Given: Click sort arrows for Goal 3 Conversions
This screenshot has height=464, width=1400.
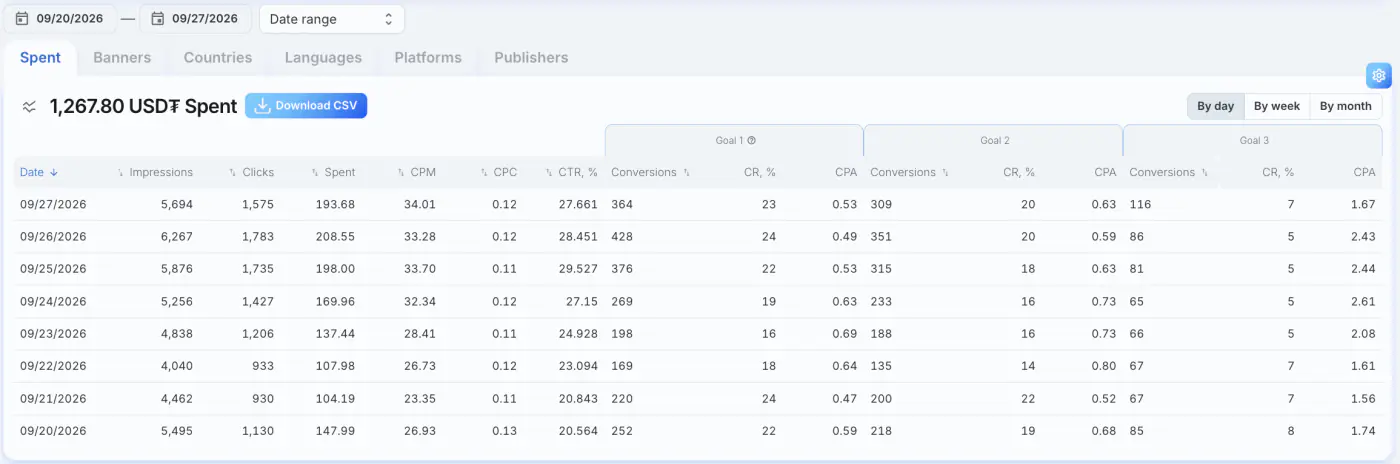Looking at the screenshot, I should [x=1204, y=172].
